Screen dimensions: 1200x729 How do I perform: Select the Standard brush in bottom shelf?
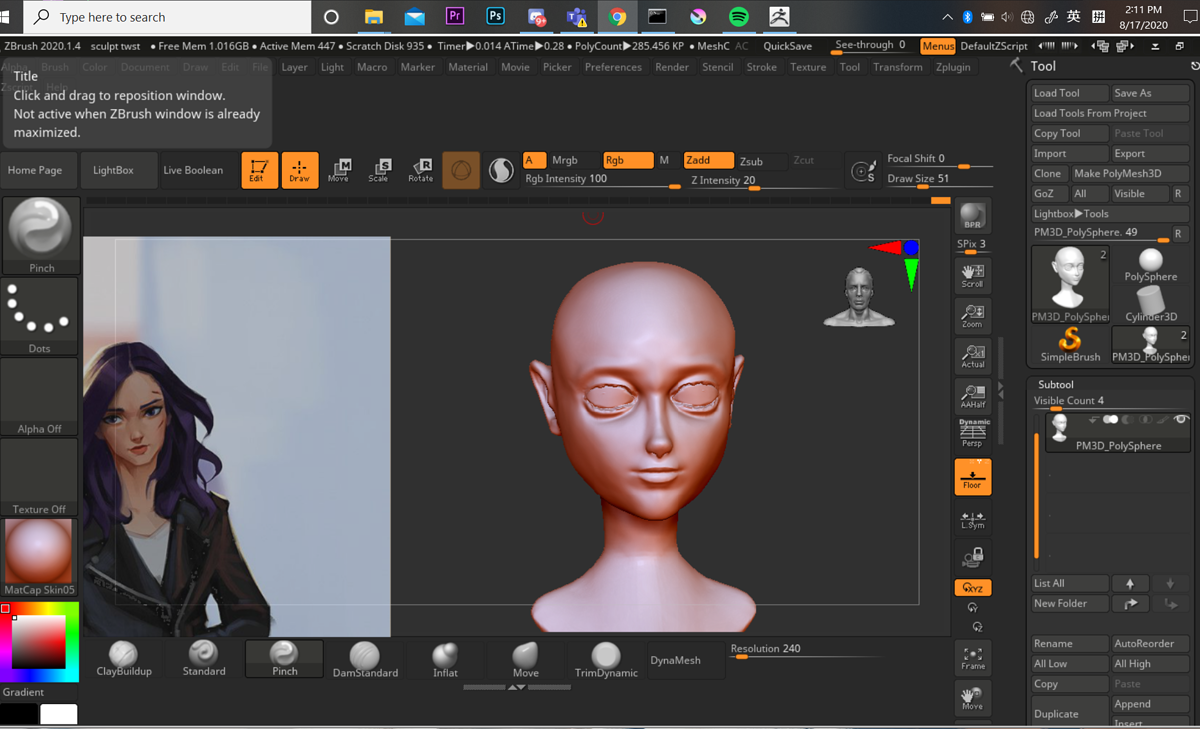coord(204,659)
